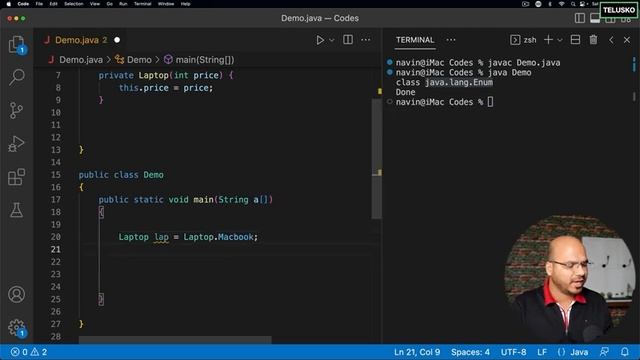
Task: Change indentation via Spaces: 4
Action: (470, 352)
